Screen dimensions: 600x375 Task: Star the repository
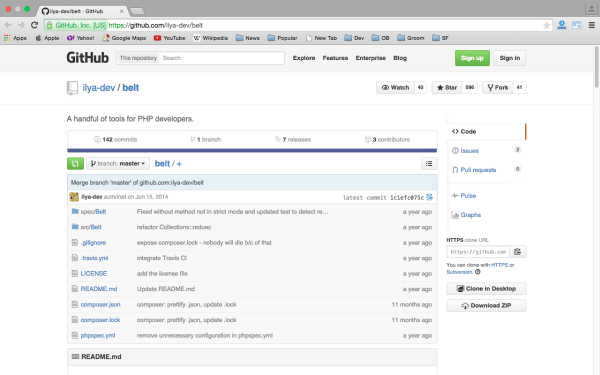[x=447, y=87]
